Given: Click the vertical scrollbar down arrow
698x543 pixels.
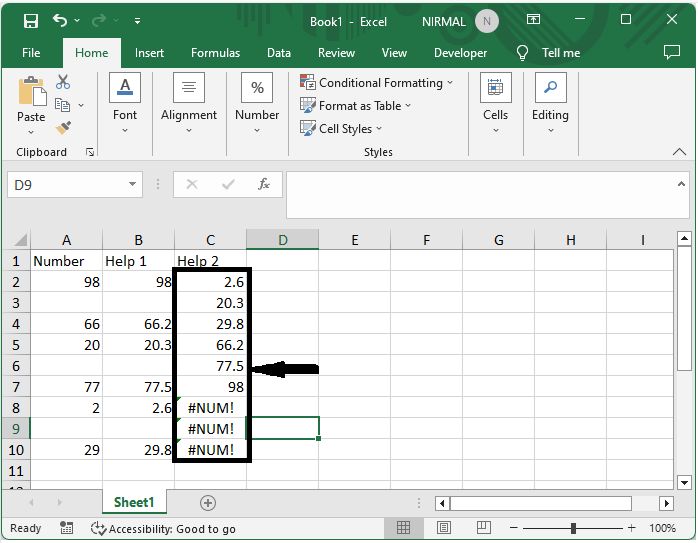Looking at the screenshot, I should click(684, 482).
